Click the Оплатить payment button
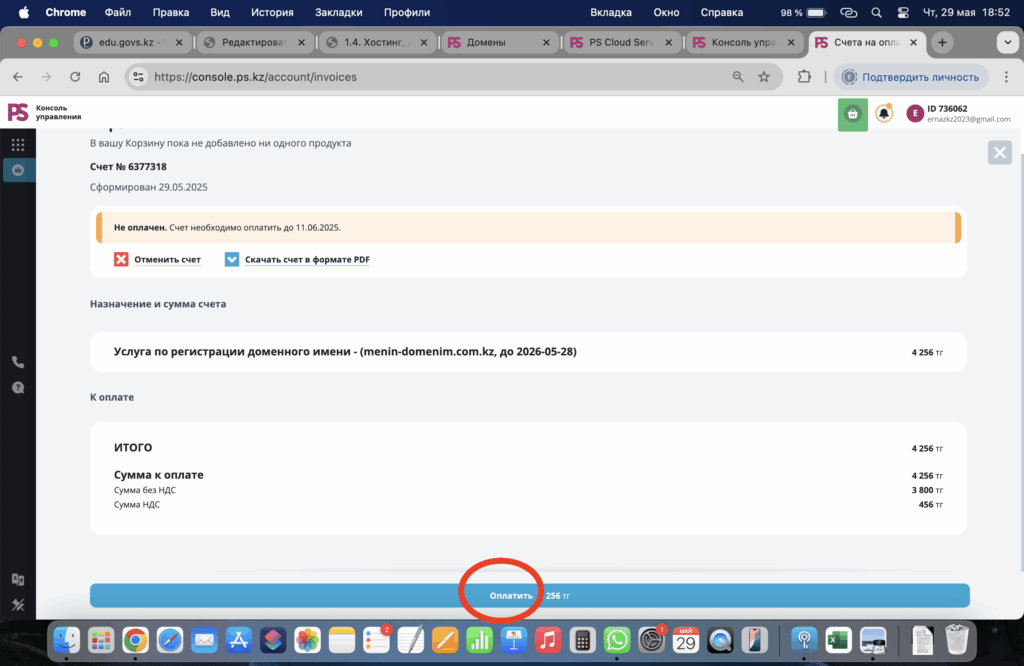Image resolution: width=1024 pixels, height=666 pixels. pyautogui.click(x=529, y=595)
